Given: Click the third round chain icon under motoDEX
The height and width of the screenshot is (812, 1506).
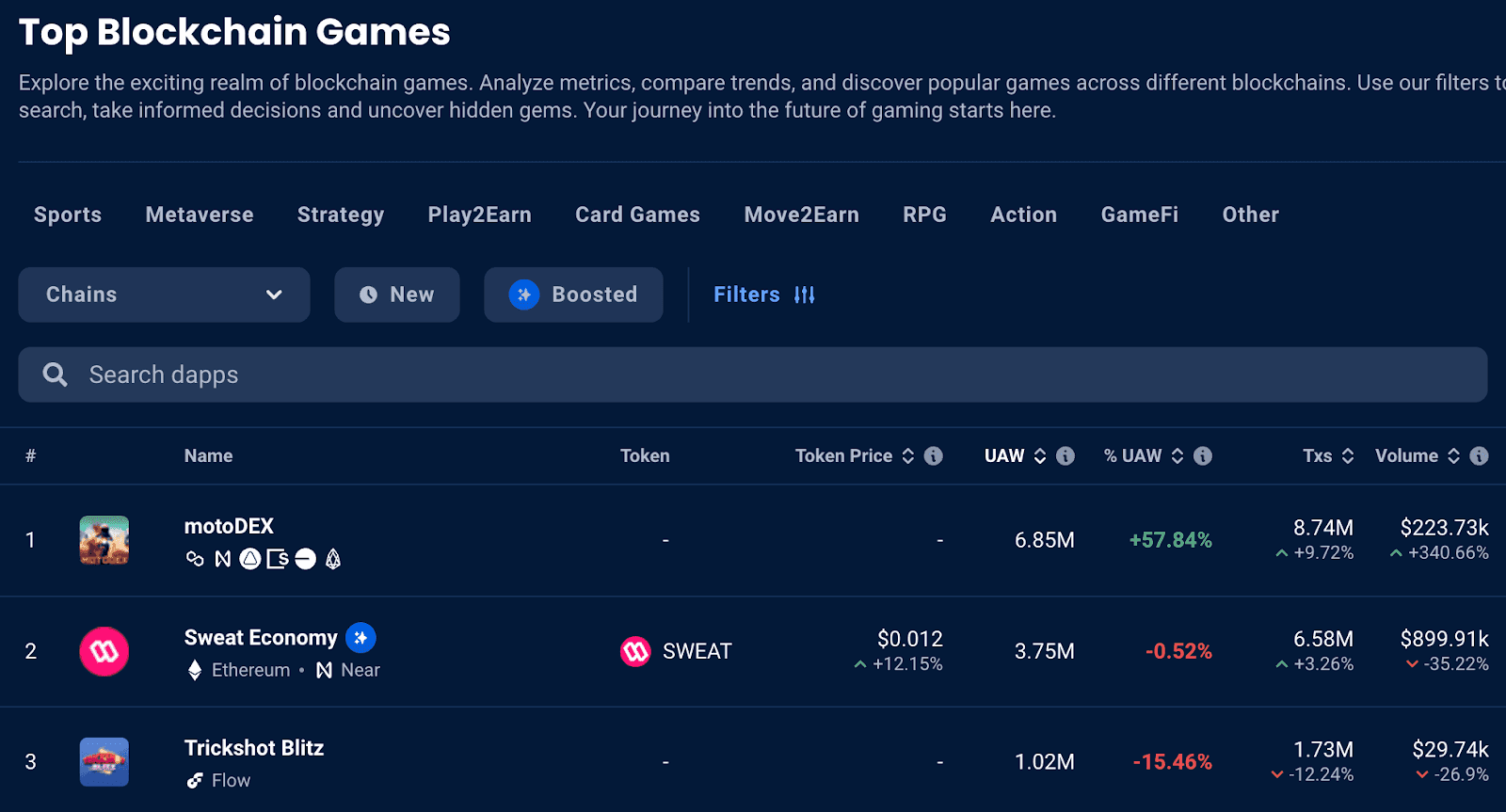Looking at the screenshot, I should (250, 559).
